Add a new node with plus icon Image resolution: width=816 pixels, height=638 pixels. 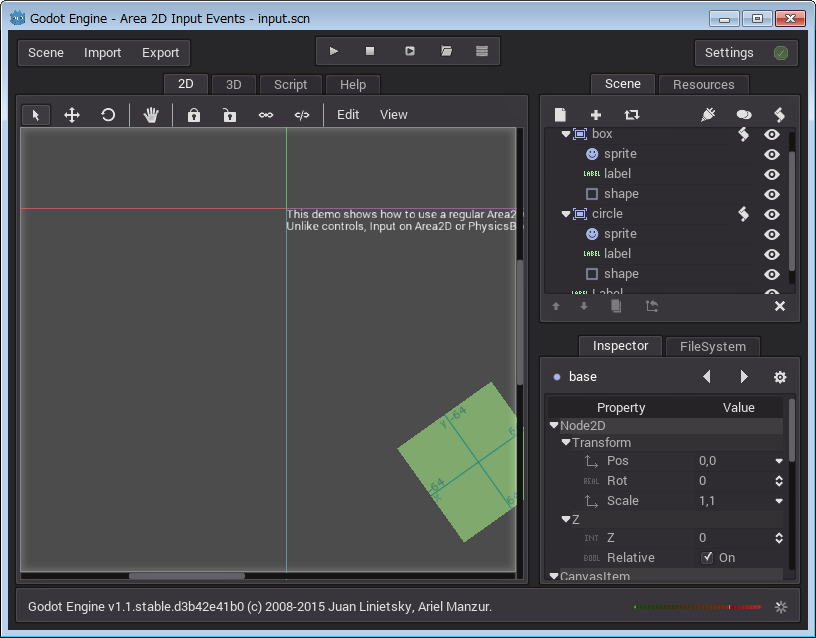click(x=596, y=114)
